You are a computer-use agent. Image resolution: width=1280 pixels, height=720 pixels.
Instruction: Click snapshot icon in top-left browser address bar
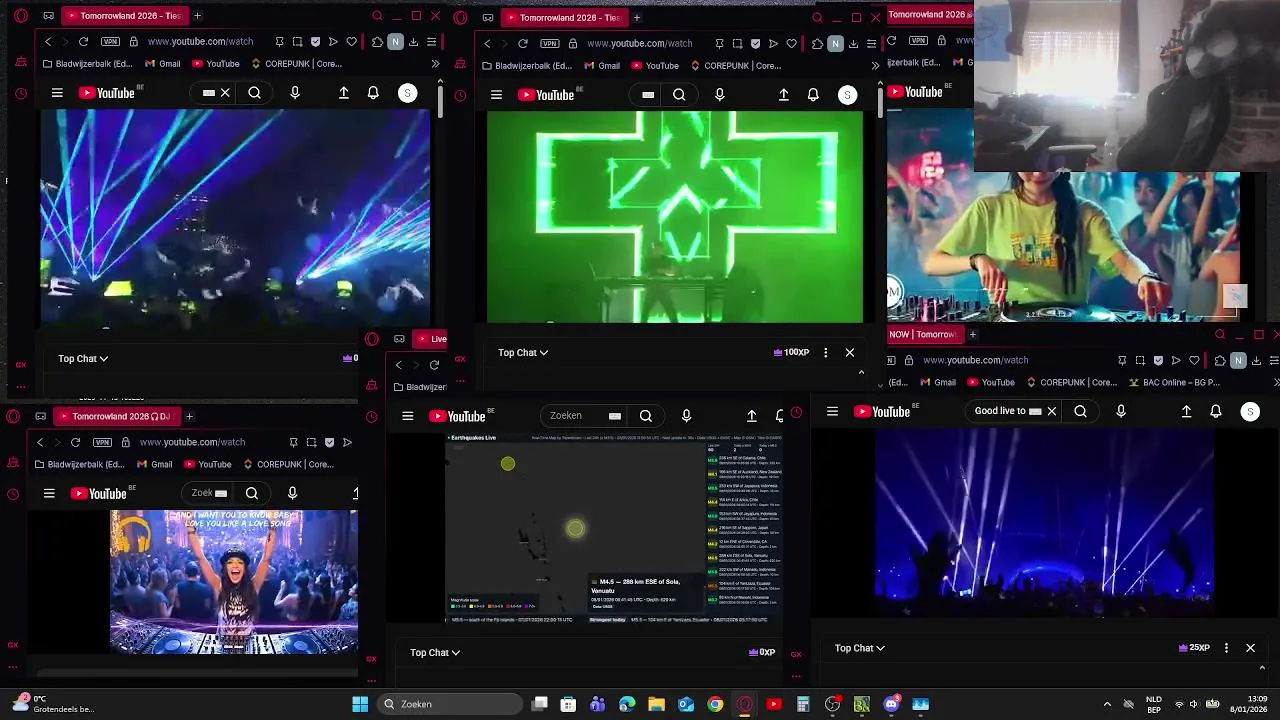point(297,42)
